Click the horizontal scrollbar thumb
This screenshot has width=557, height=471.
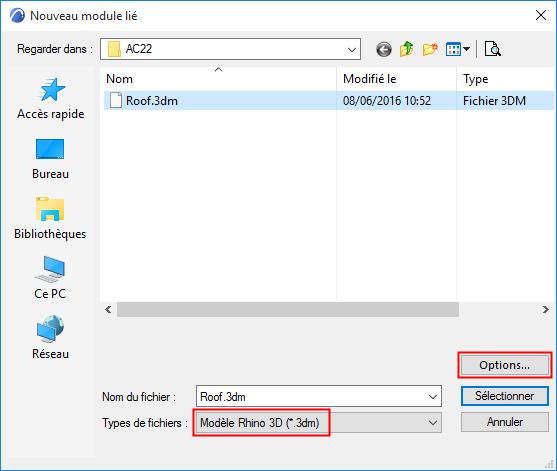click(288, 309)
